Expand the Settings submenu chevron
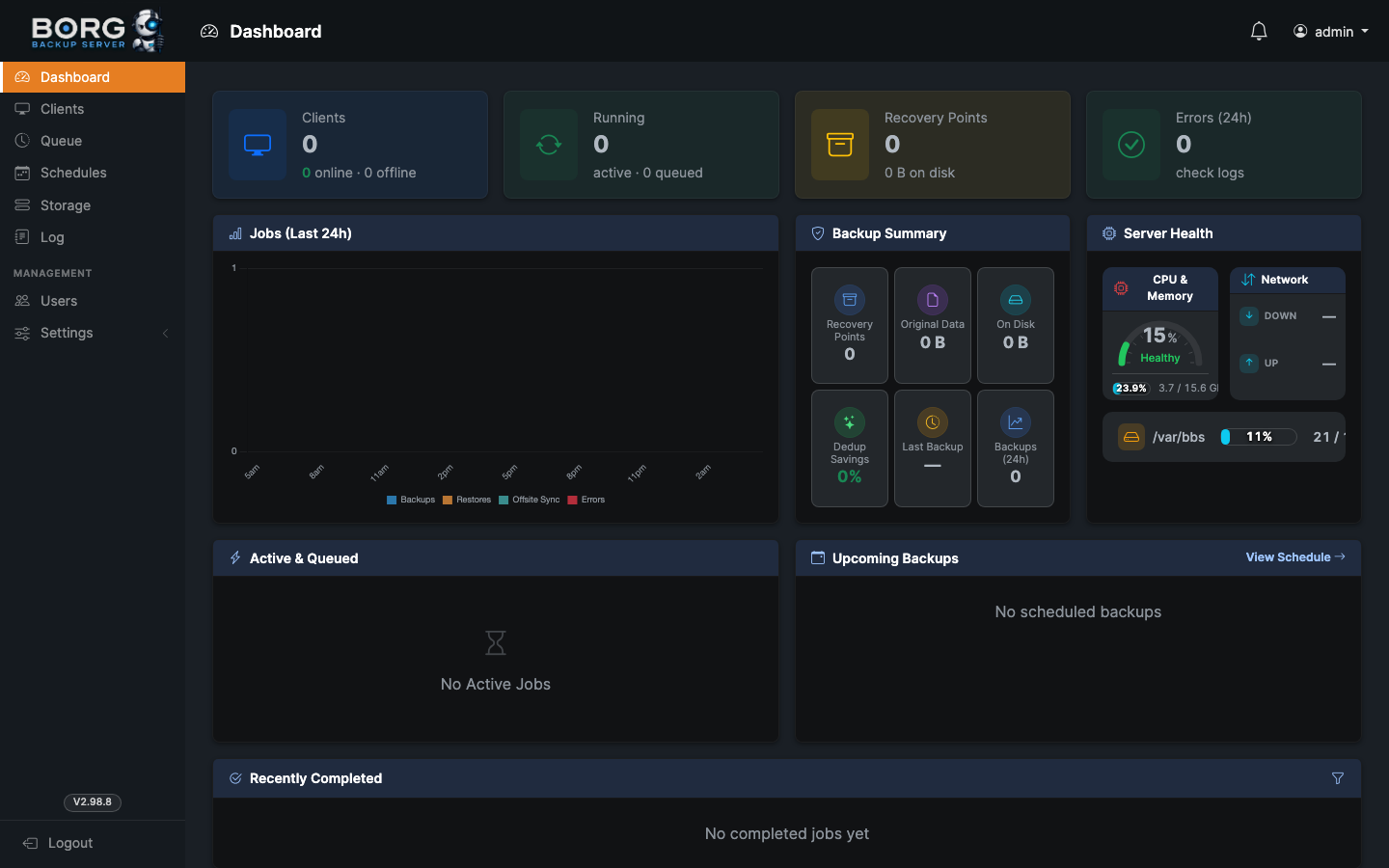 165,333
